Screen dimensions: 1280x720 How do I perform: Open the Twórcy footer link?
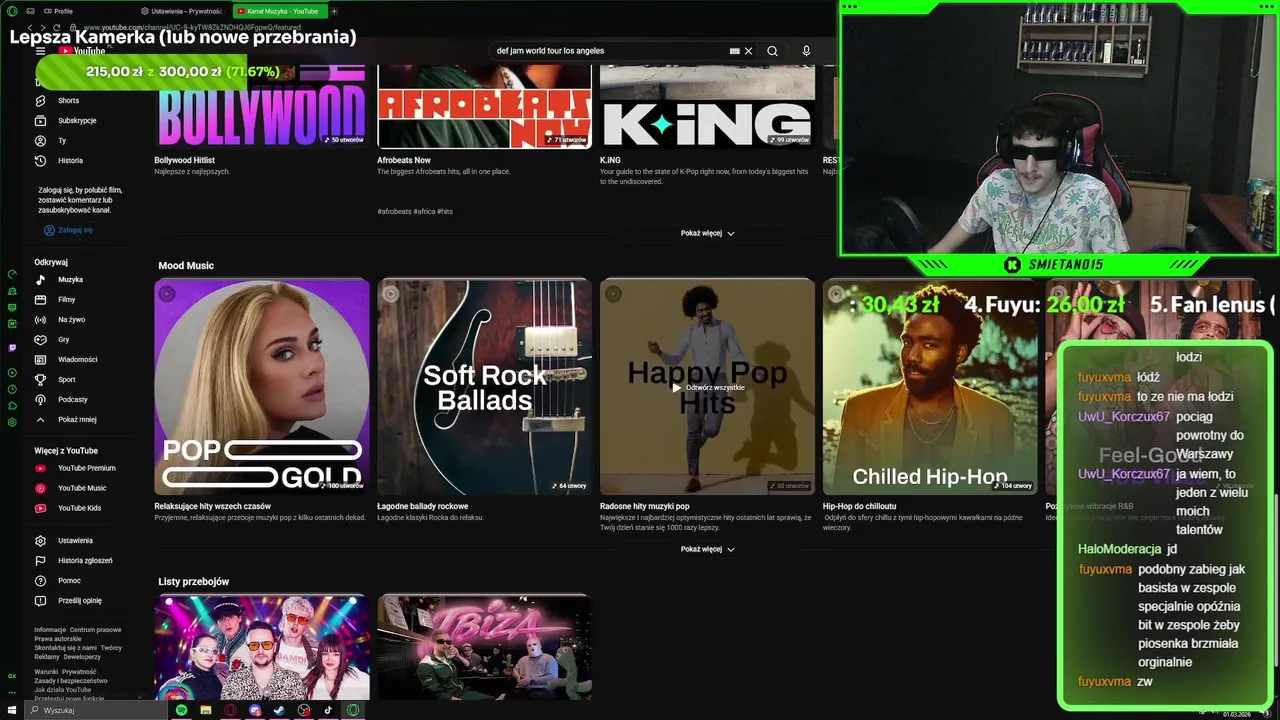[x=111, y=648]
